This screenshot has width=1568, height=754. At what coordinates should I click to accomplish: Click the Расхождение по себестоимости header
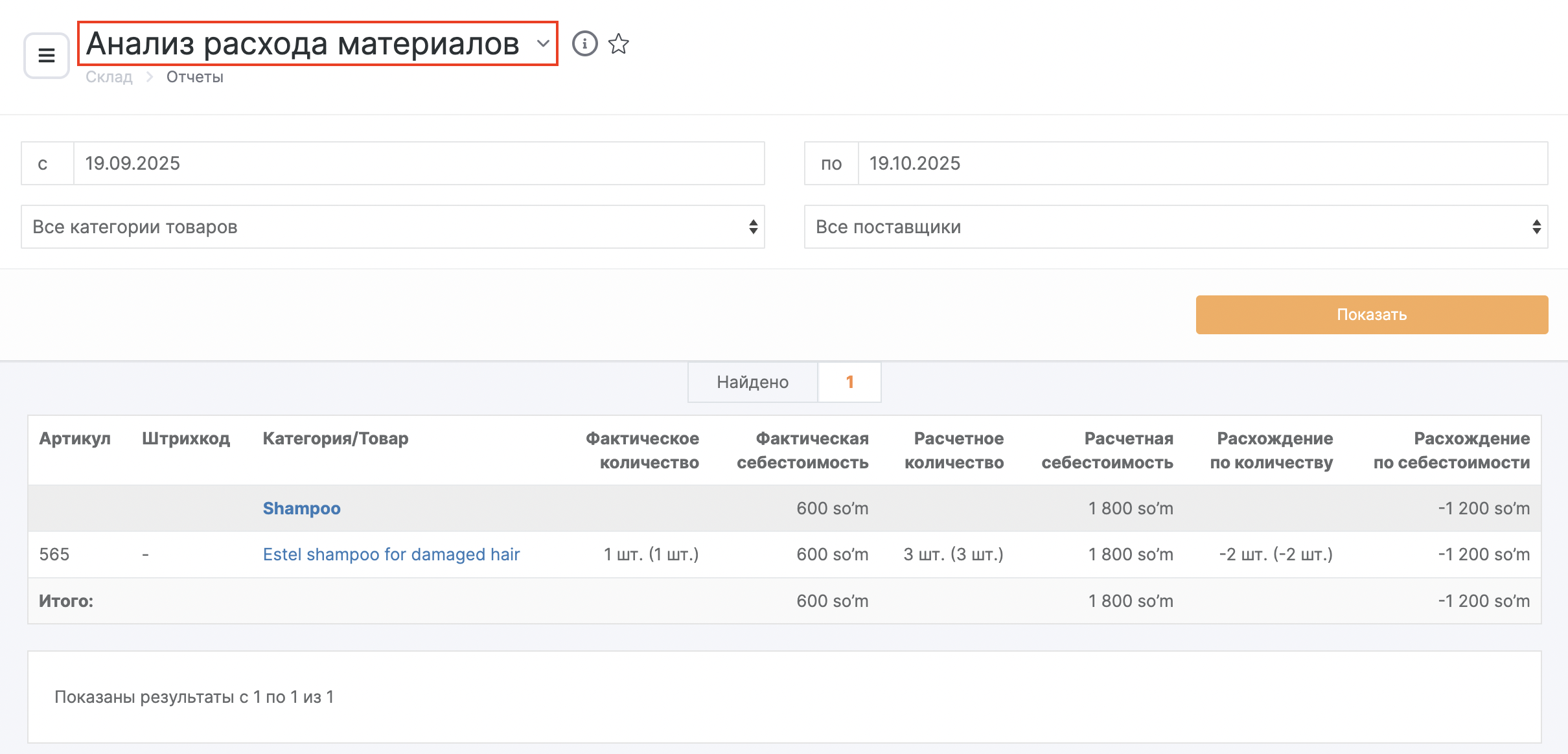click(1451, 450)
